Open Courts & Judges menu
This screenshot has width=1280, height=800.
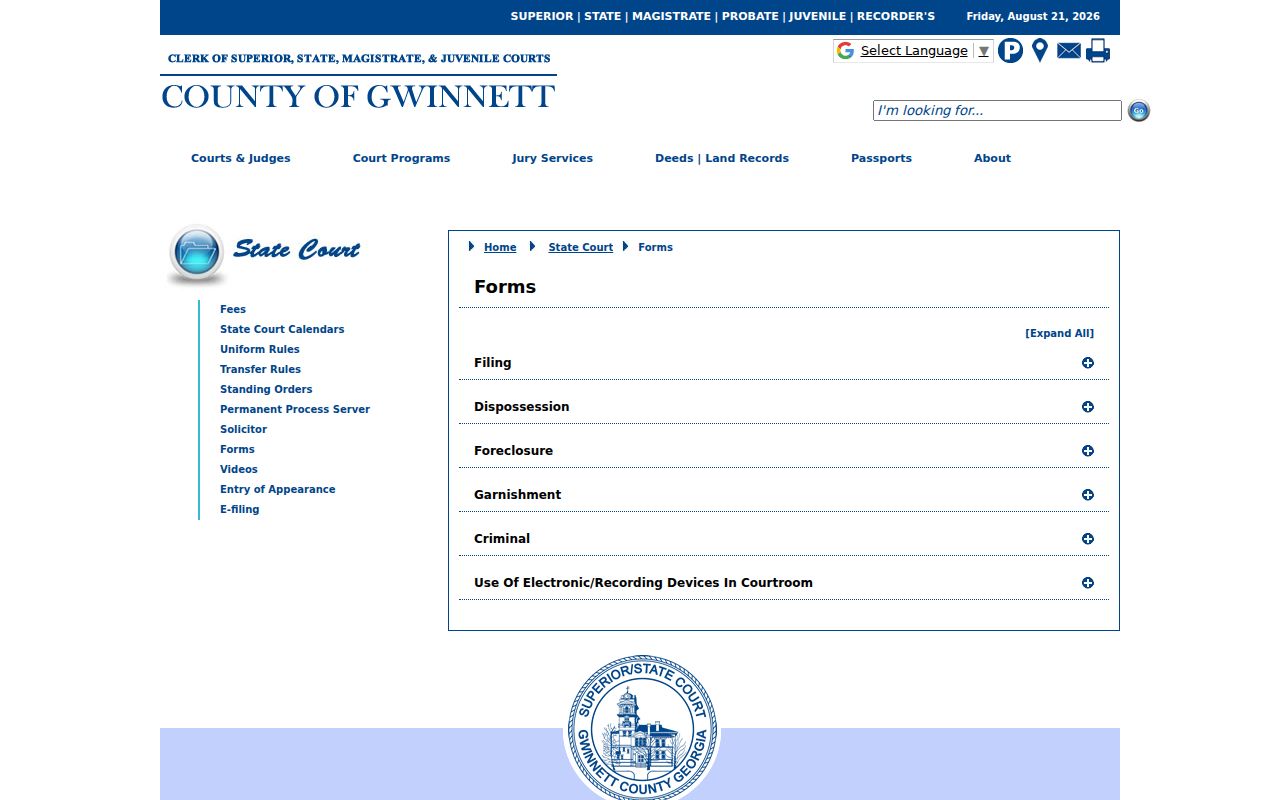(241, 158)
